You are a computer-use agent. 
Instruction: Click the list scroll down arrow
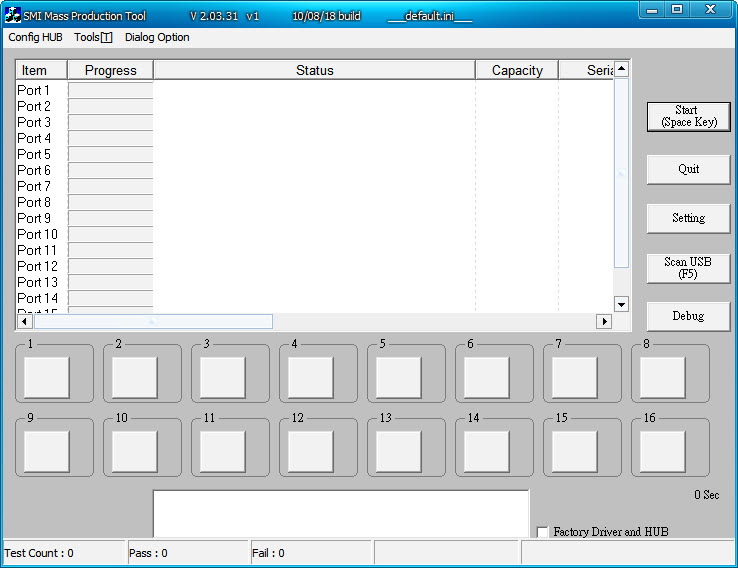click(x=621, y=304)
